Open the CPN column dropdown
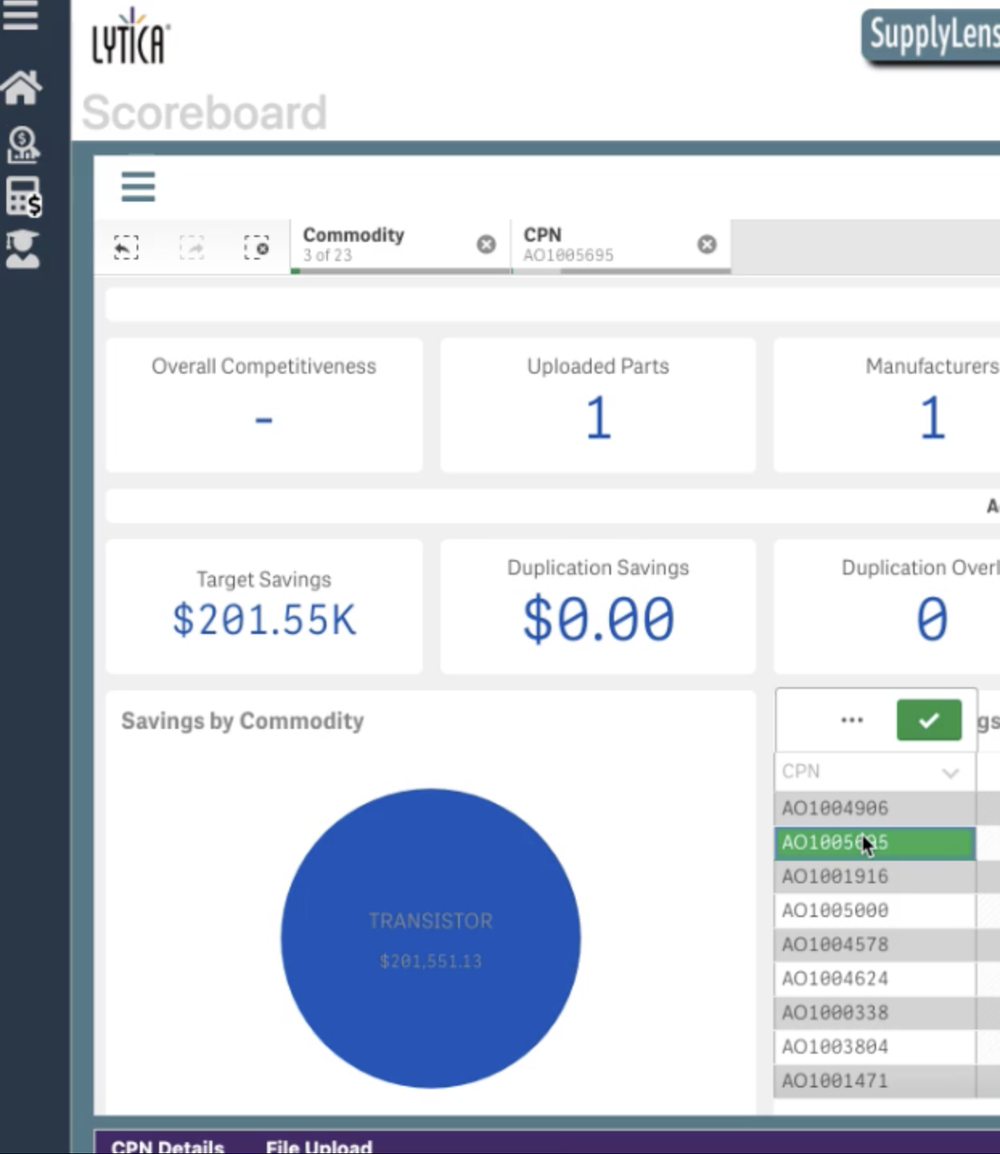 948,772
